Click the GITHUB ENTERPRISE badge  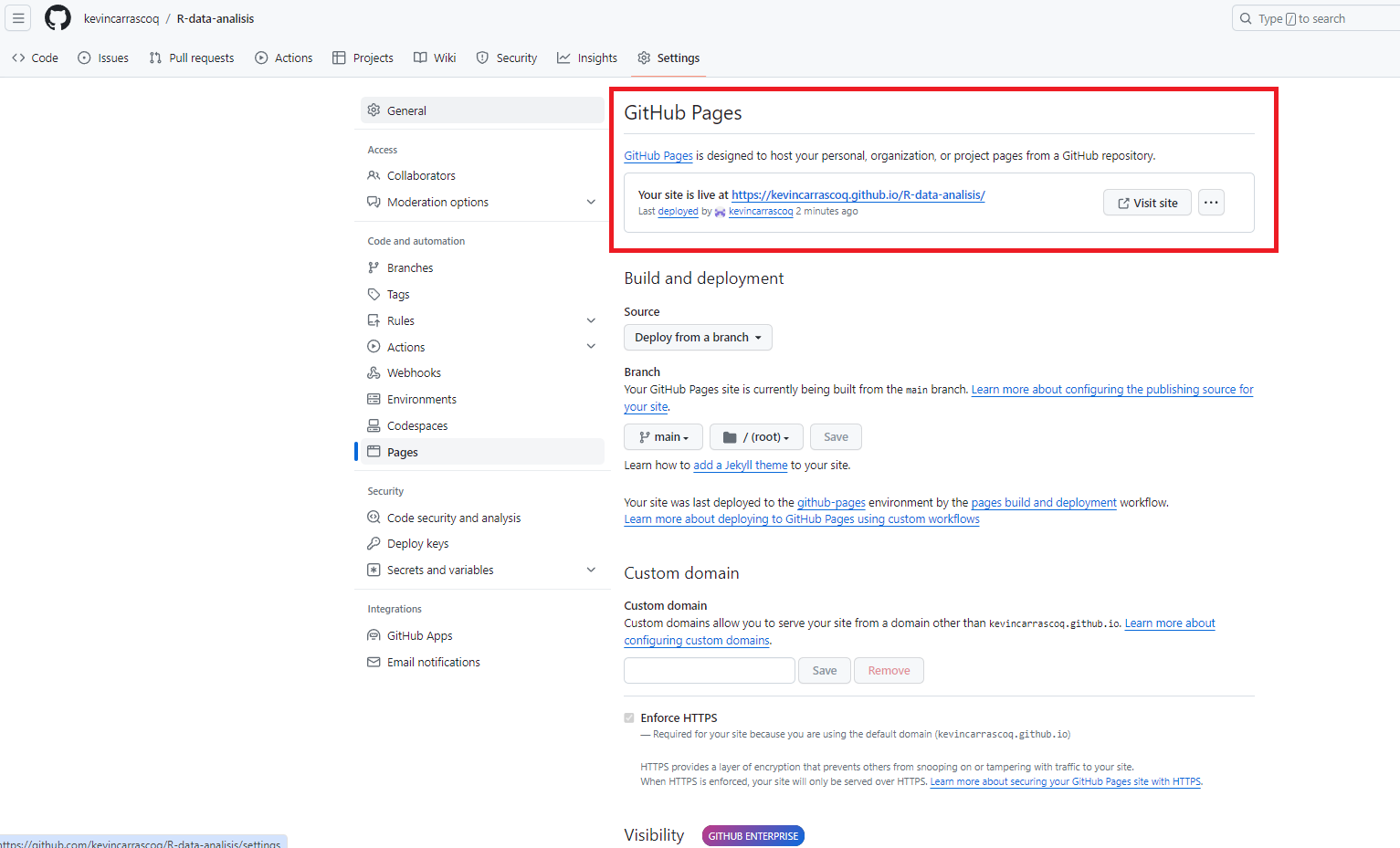[753, 835]
